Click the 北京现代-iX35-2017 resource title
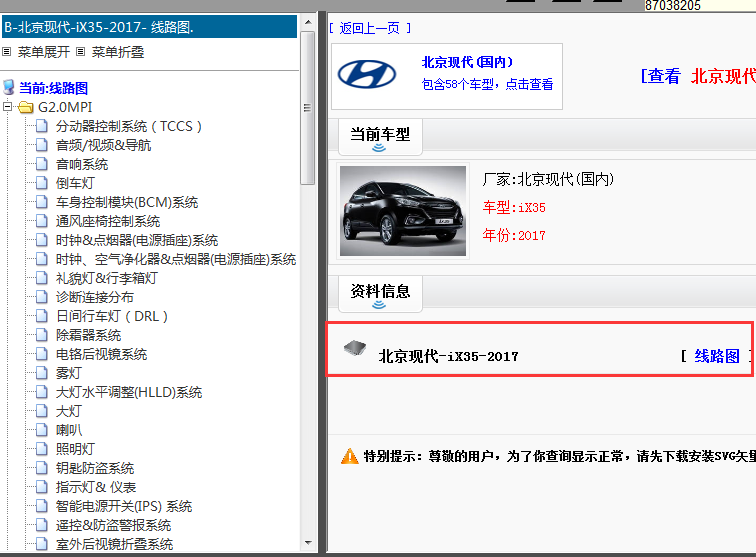The image size is (756, 557). tap(448, 356)
